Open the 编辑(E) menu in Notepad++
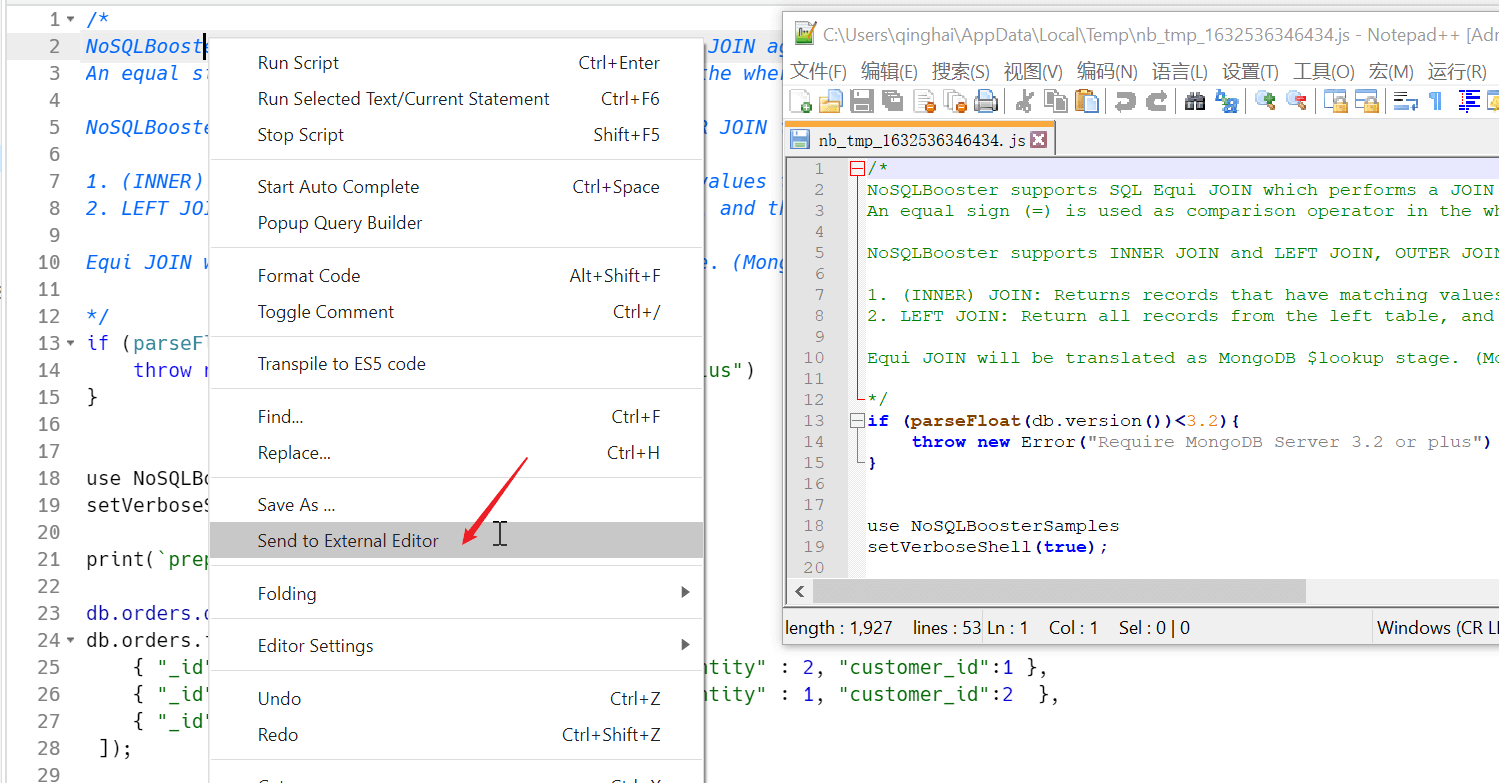1499x783 pixels. click(x=889, y=71)
